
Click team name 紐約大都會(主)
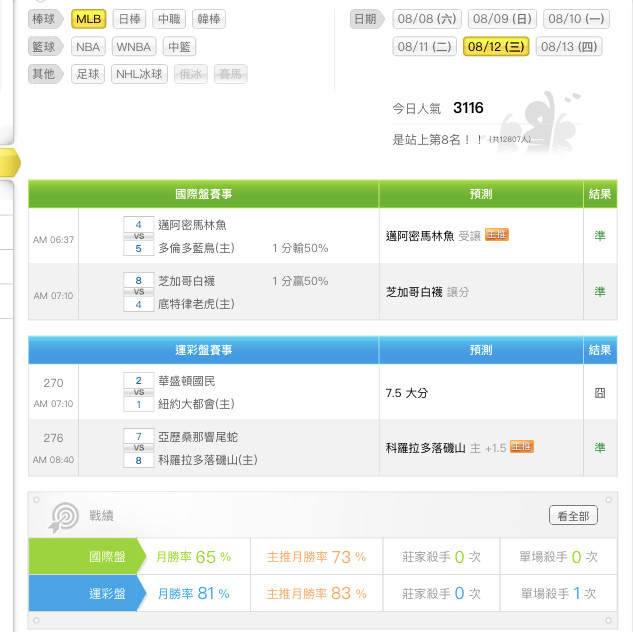click(x=196, y=404)
